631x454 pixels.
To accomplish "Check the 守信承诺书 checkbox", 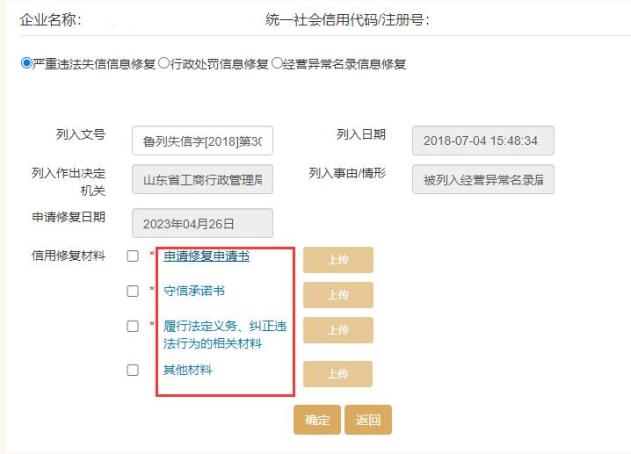I will [x=133, y=291].
